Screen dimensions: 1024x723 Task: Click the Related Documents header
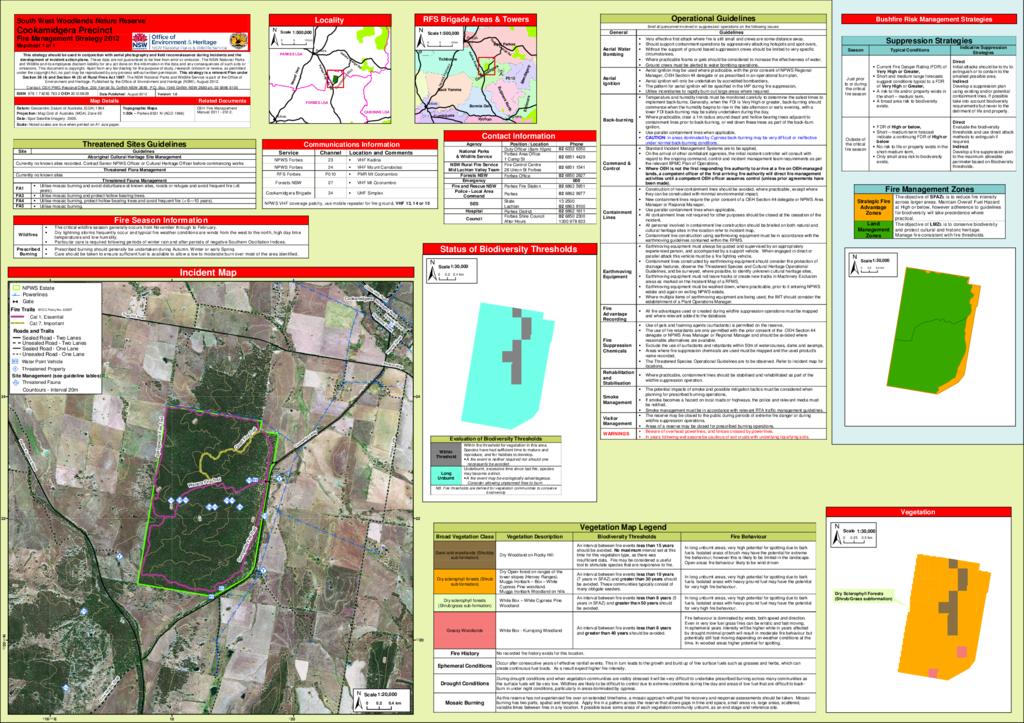click(x=223, y=101)
